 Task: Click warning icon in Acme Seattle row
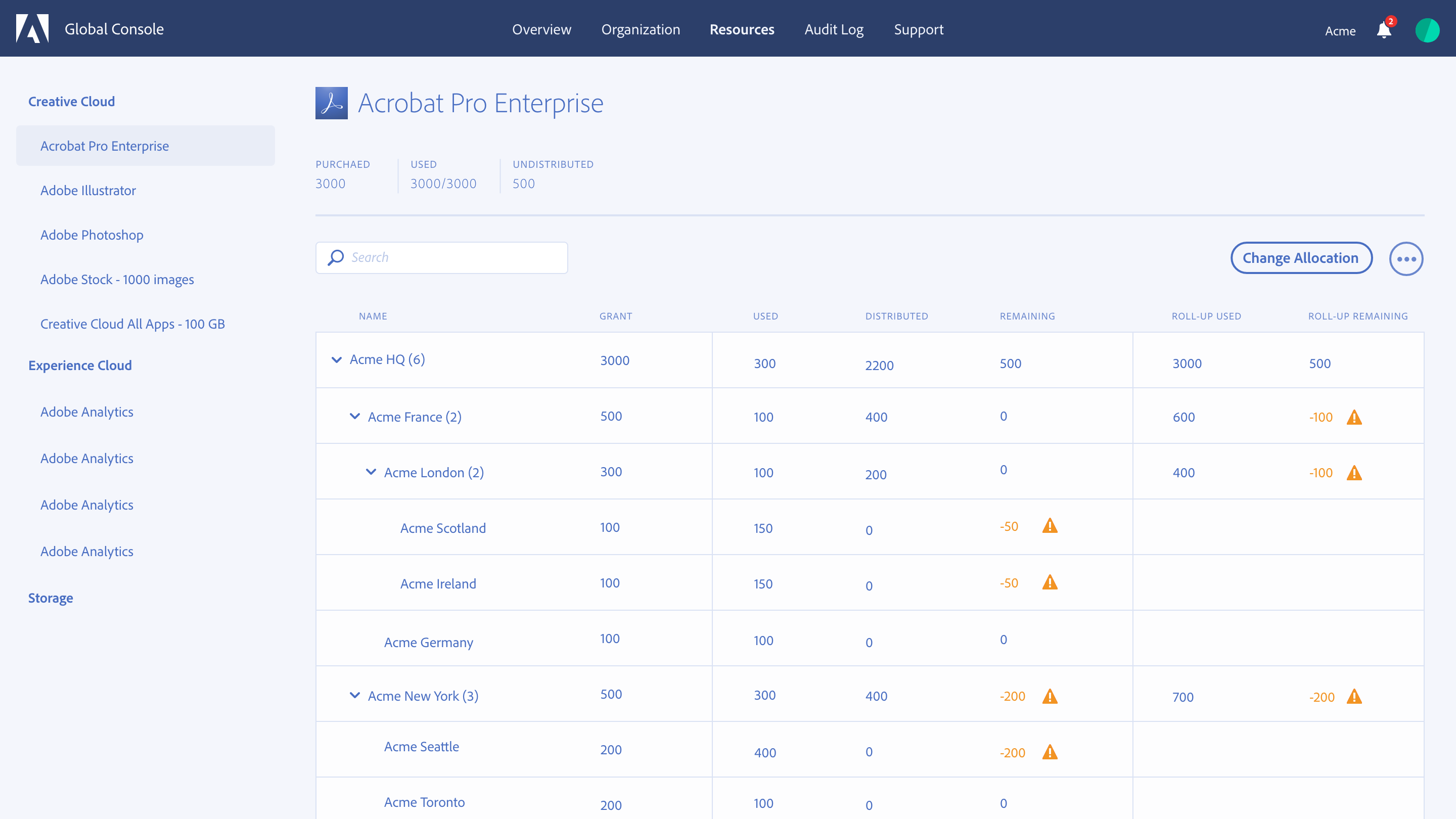(1050, 752)
